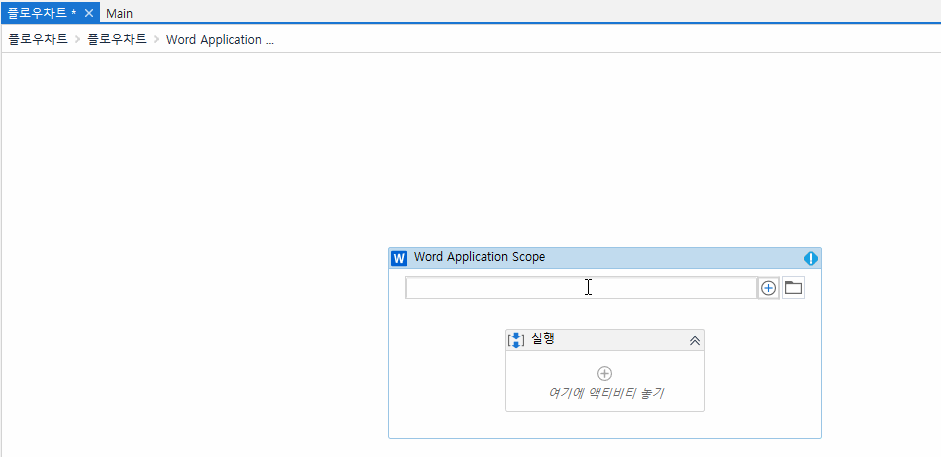Viewport: 941px width, 457px height.
Task: Switch to the Main tab
Action: [119, 13]
